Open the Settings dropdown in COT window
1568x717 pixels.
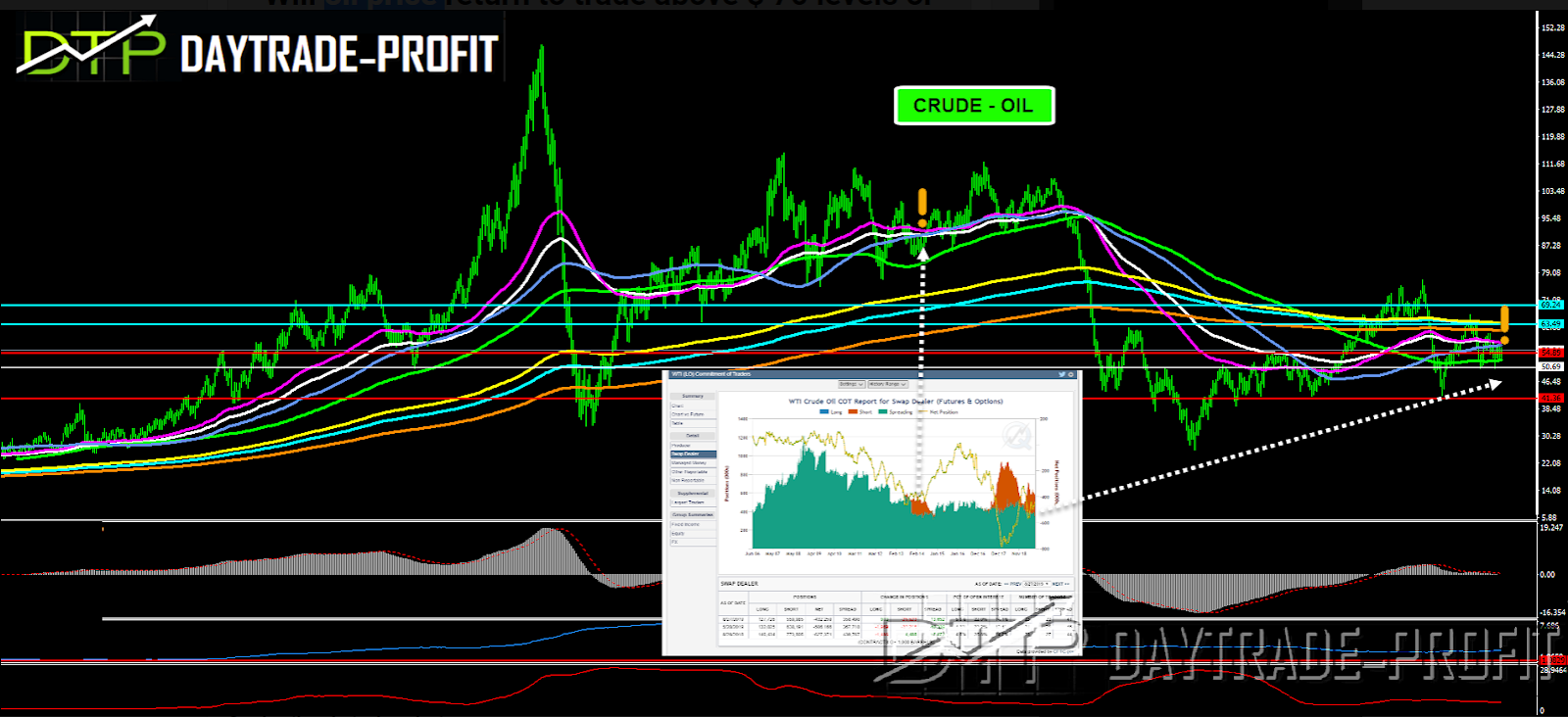pyautogui.click(x=852, y=384)
